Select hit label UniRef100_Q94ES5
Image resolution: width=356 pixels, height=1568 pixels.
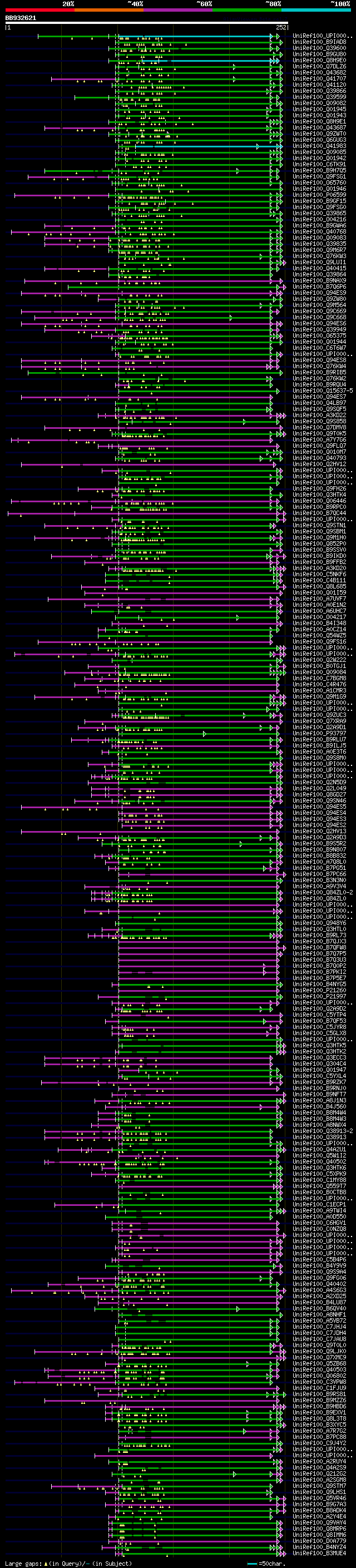pyautogui.click(x=319, y=807)
